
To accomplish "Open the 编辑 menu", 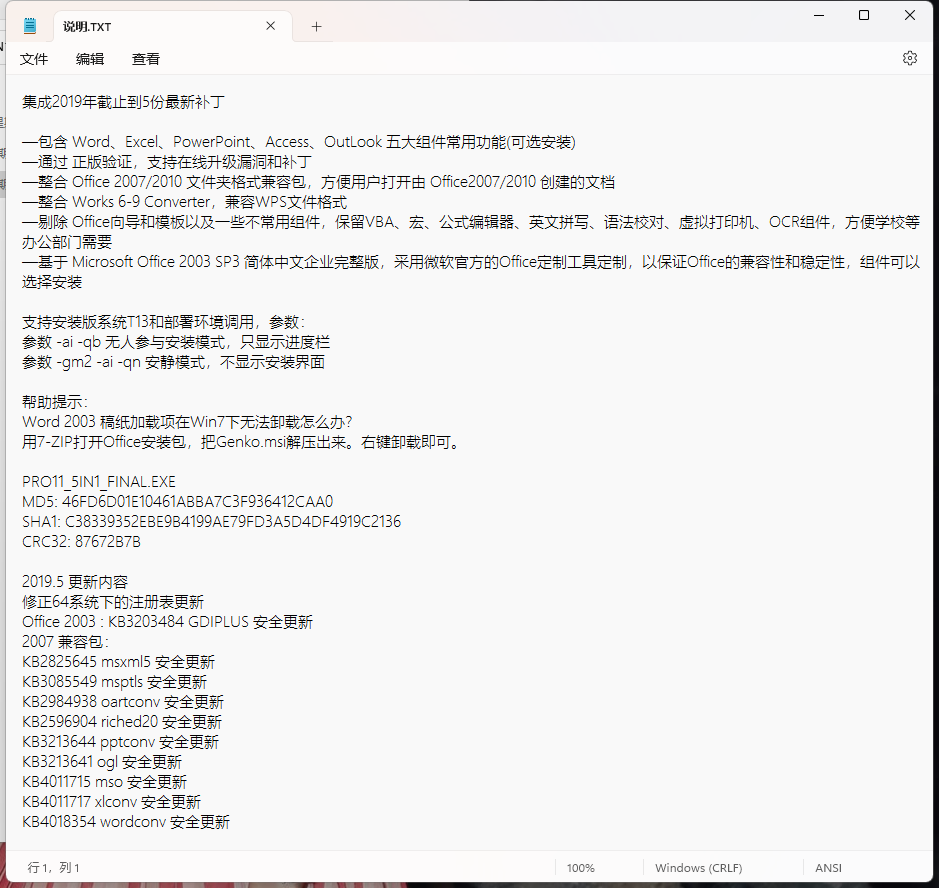I will pyautogui.click(x=89, y=59).
